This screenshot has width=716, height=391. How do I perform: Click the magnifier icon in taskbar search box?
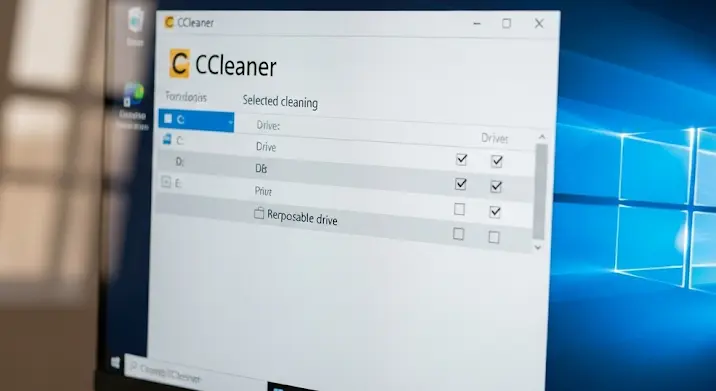(x=133, y=365)
